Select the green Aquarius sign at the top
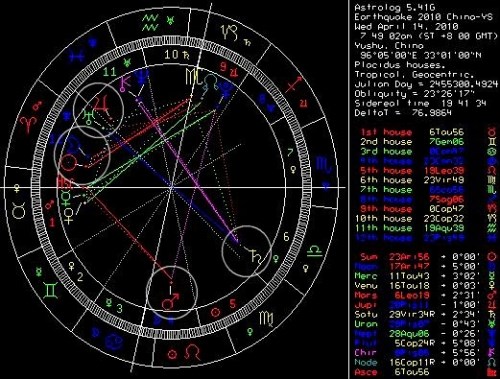The image size is (500, 379). (150, 23)
